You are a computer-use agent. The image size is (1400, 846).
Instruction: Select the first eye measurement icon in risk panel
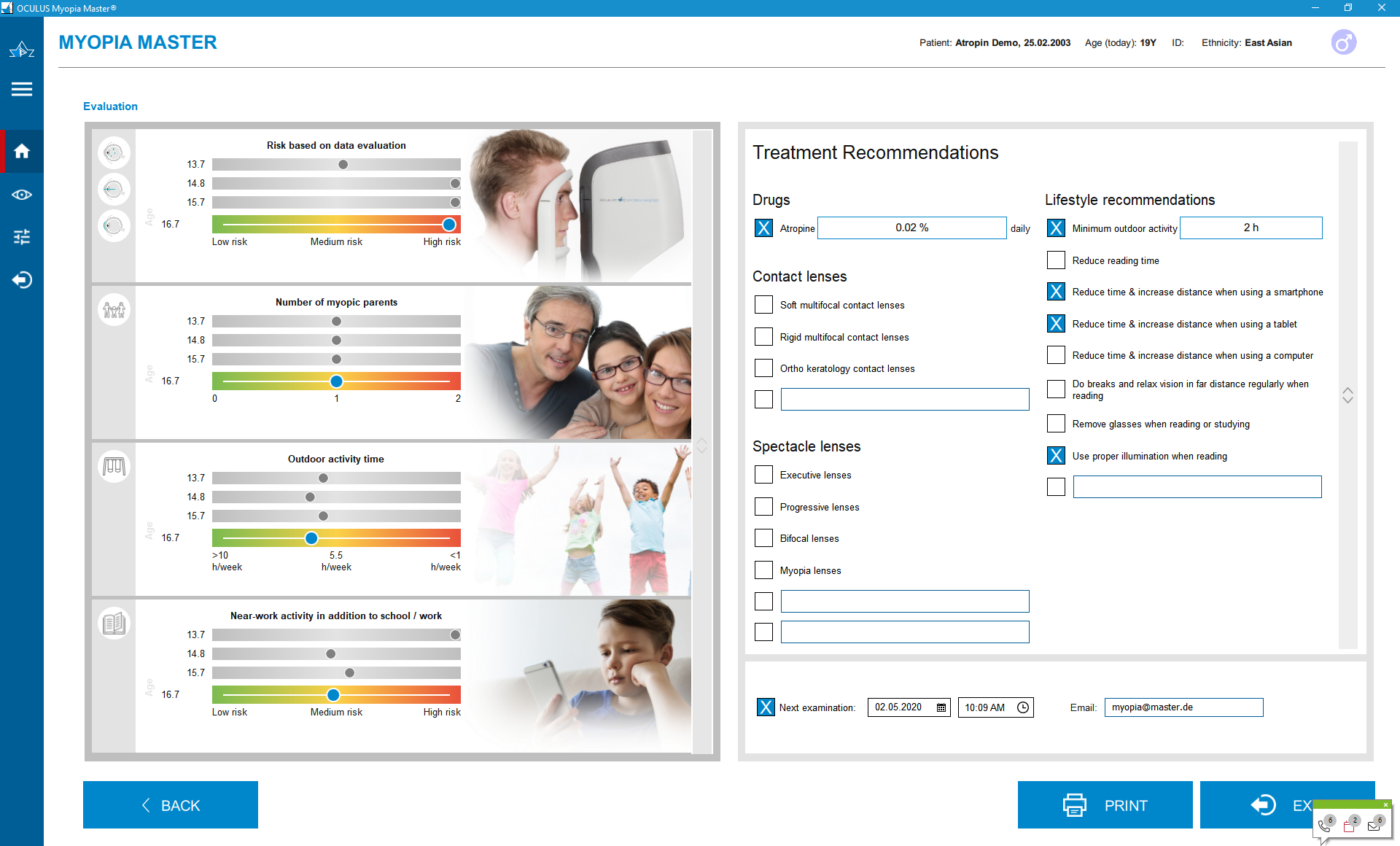(114, 153)
